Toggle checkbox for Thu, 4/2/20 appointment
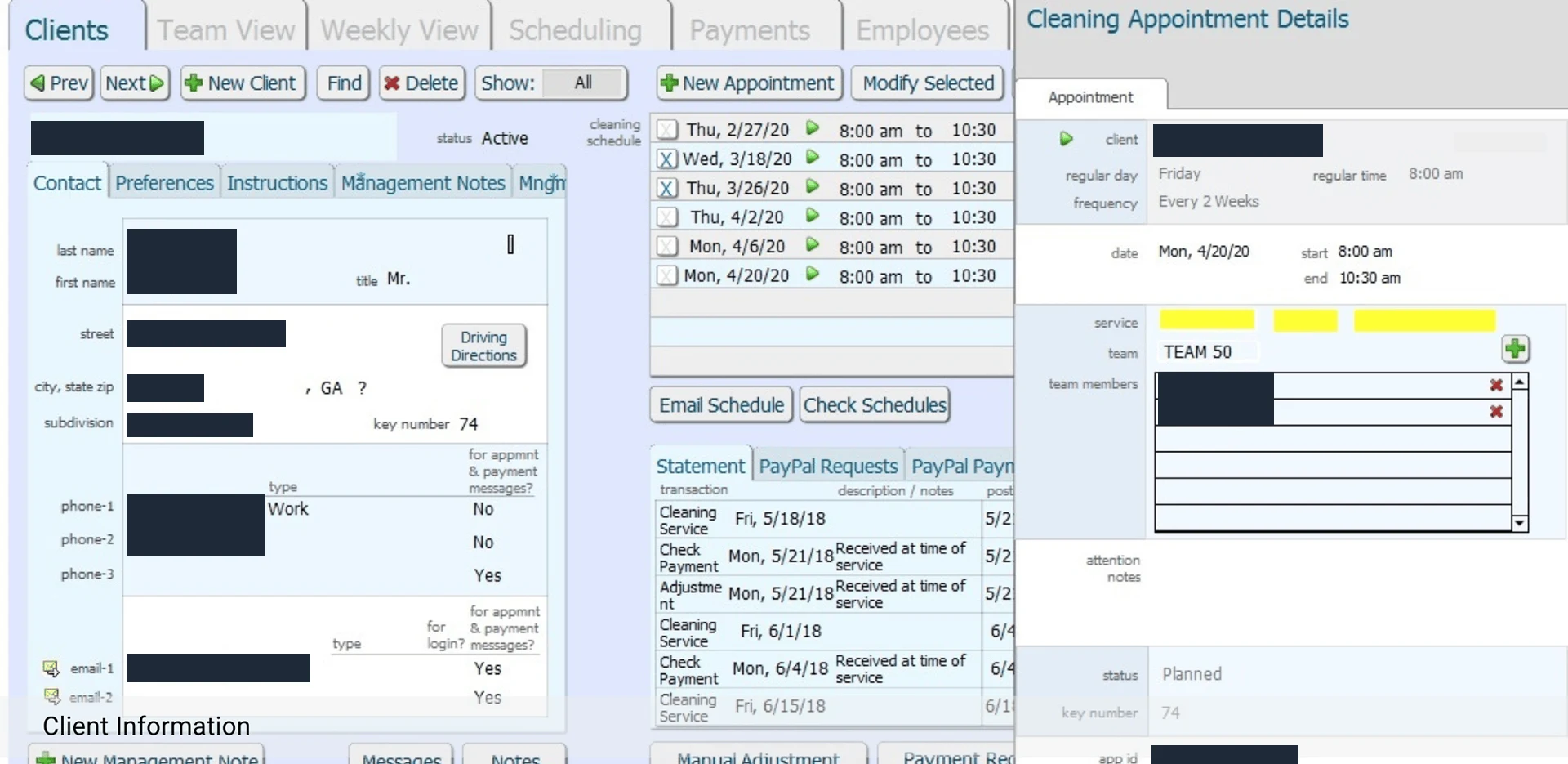Screen dimensions: 1568x764 pos(667,217)
